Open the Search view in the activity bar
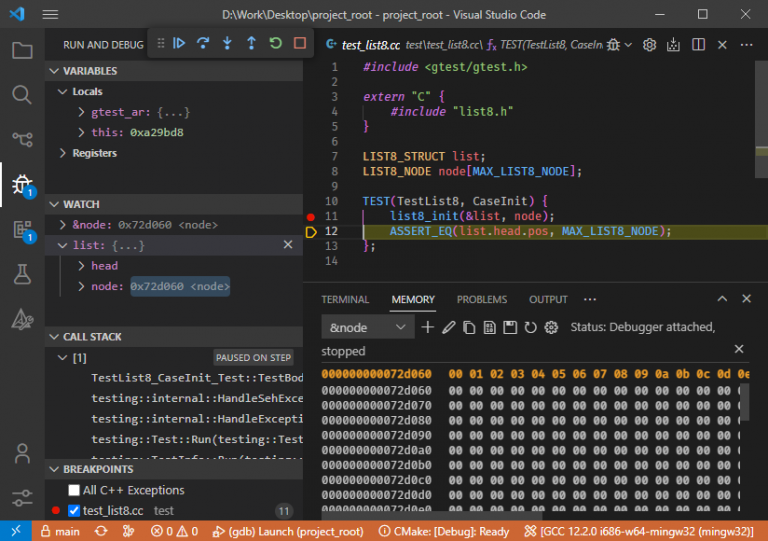 click(22, 95)
